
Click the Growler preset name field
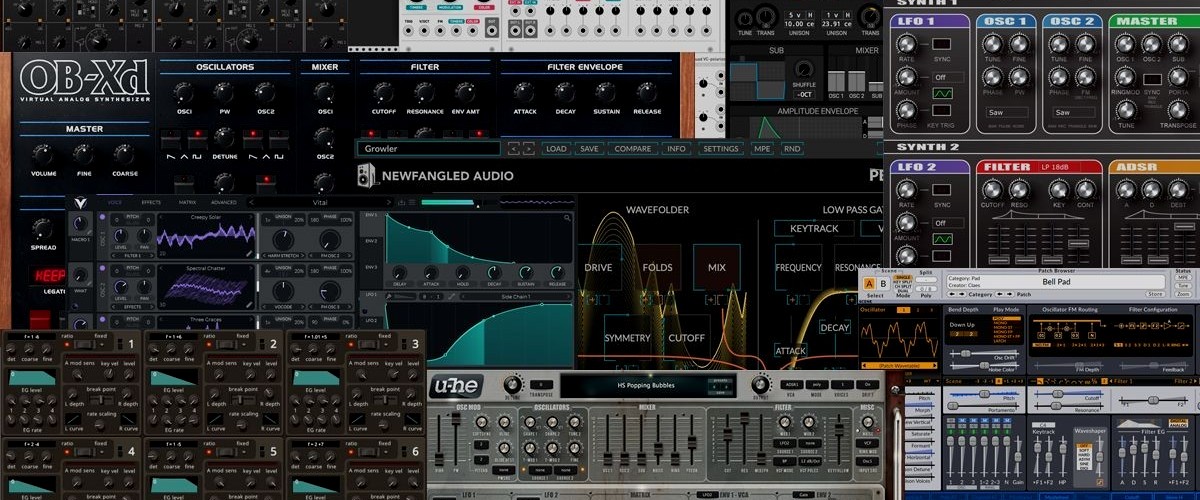point(430,149)
